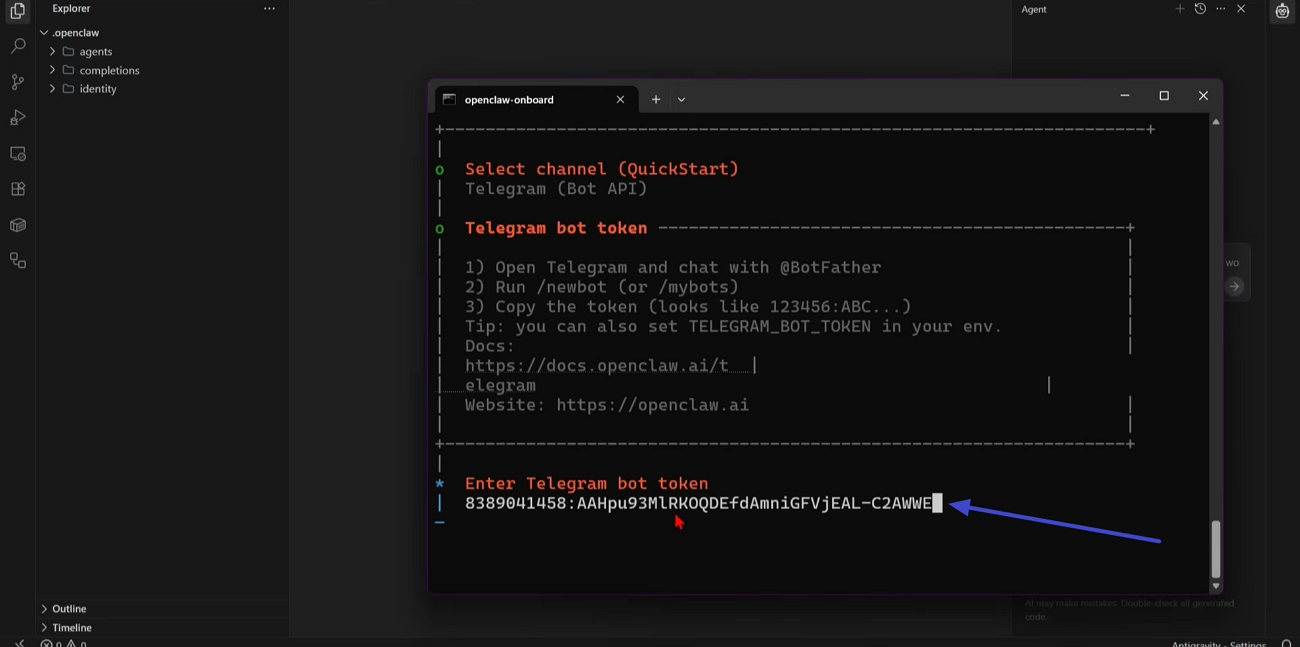This screenshot has height=647, width=1300.
Task: Click the terminal vertical scrollbar thumb
Action: [1215, 549]
